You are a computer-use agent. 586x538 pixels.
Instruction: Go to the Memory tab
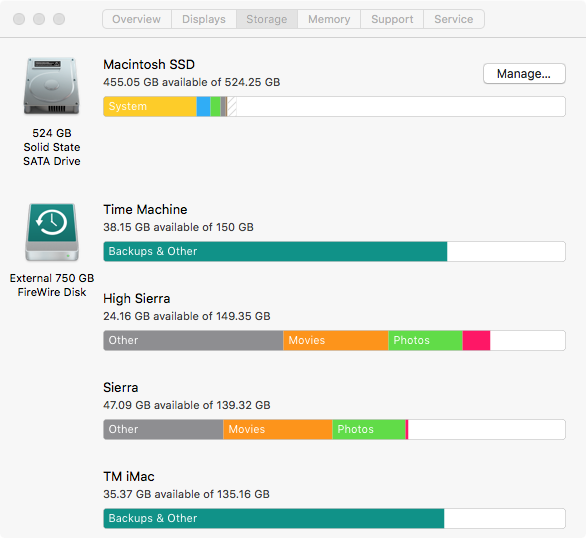(329, 19)
